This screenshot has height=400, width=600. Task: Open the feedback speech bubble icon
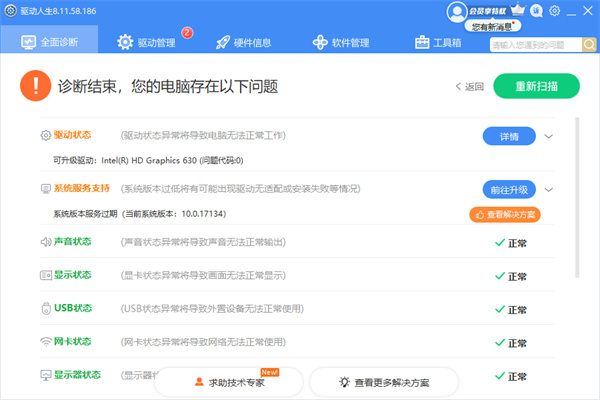click(x=537, y=11)
